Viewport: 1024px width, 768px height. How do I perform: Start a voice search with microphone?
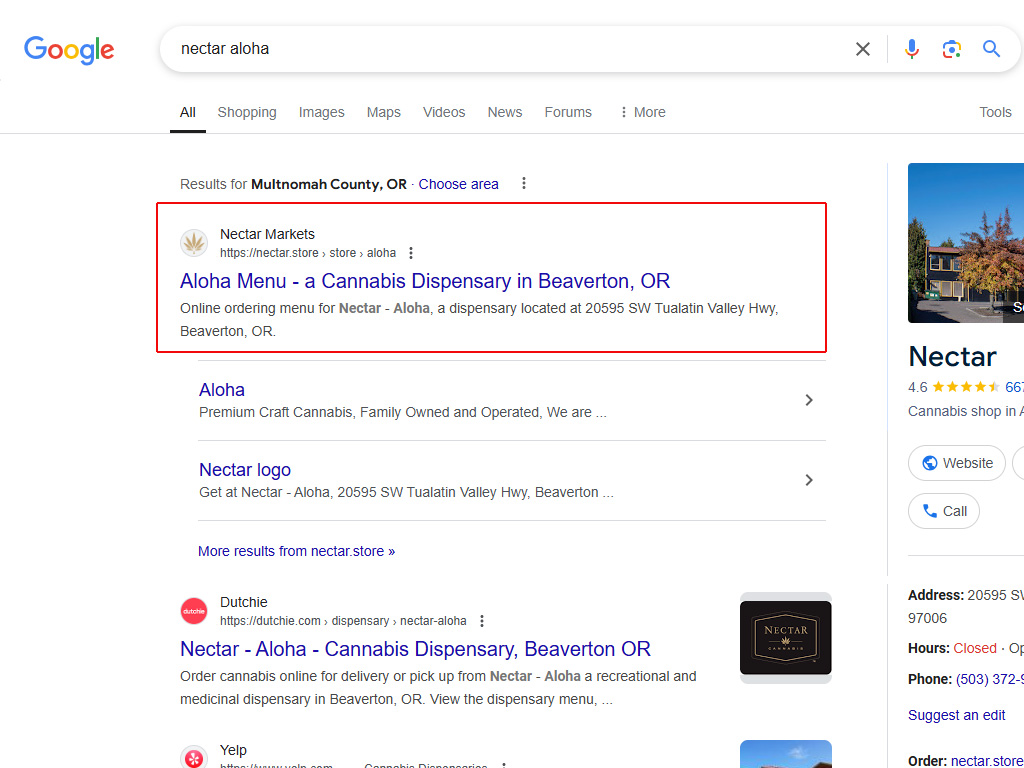click(911, 49)
